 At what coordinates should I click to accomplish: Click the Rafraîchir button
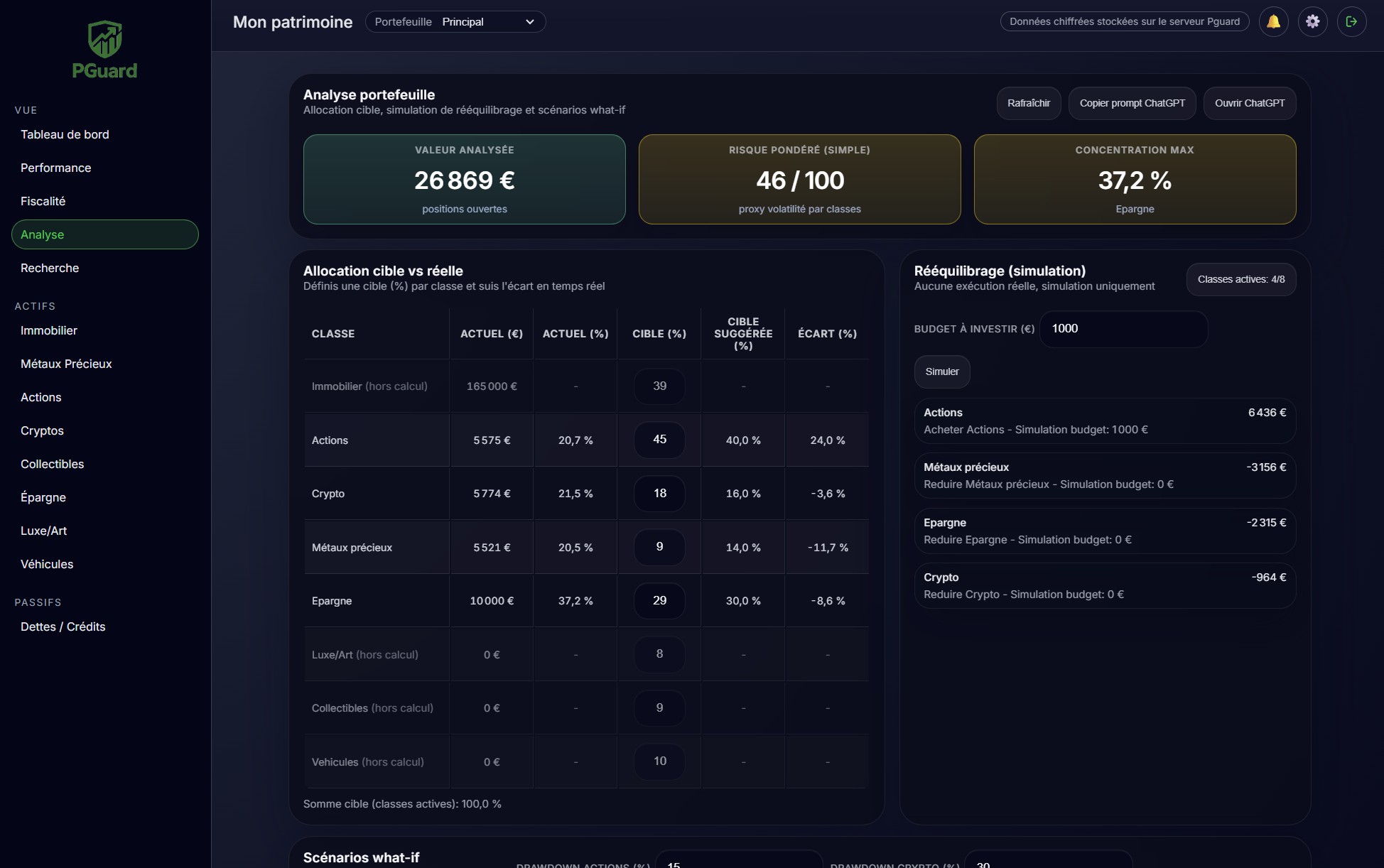pos(1028,103)
